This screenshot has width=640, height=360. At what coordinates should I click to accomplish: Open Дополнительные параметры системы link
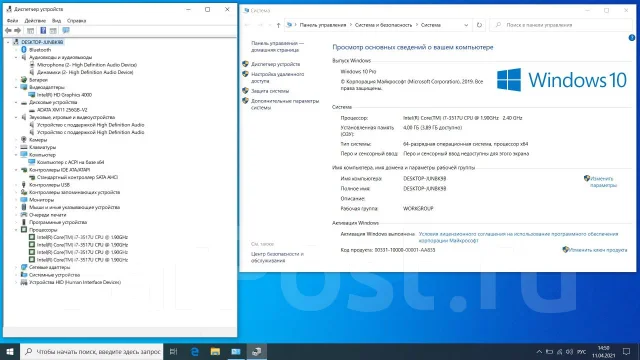(285, 104)
